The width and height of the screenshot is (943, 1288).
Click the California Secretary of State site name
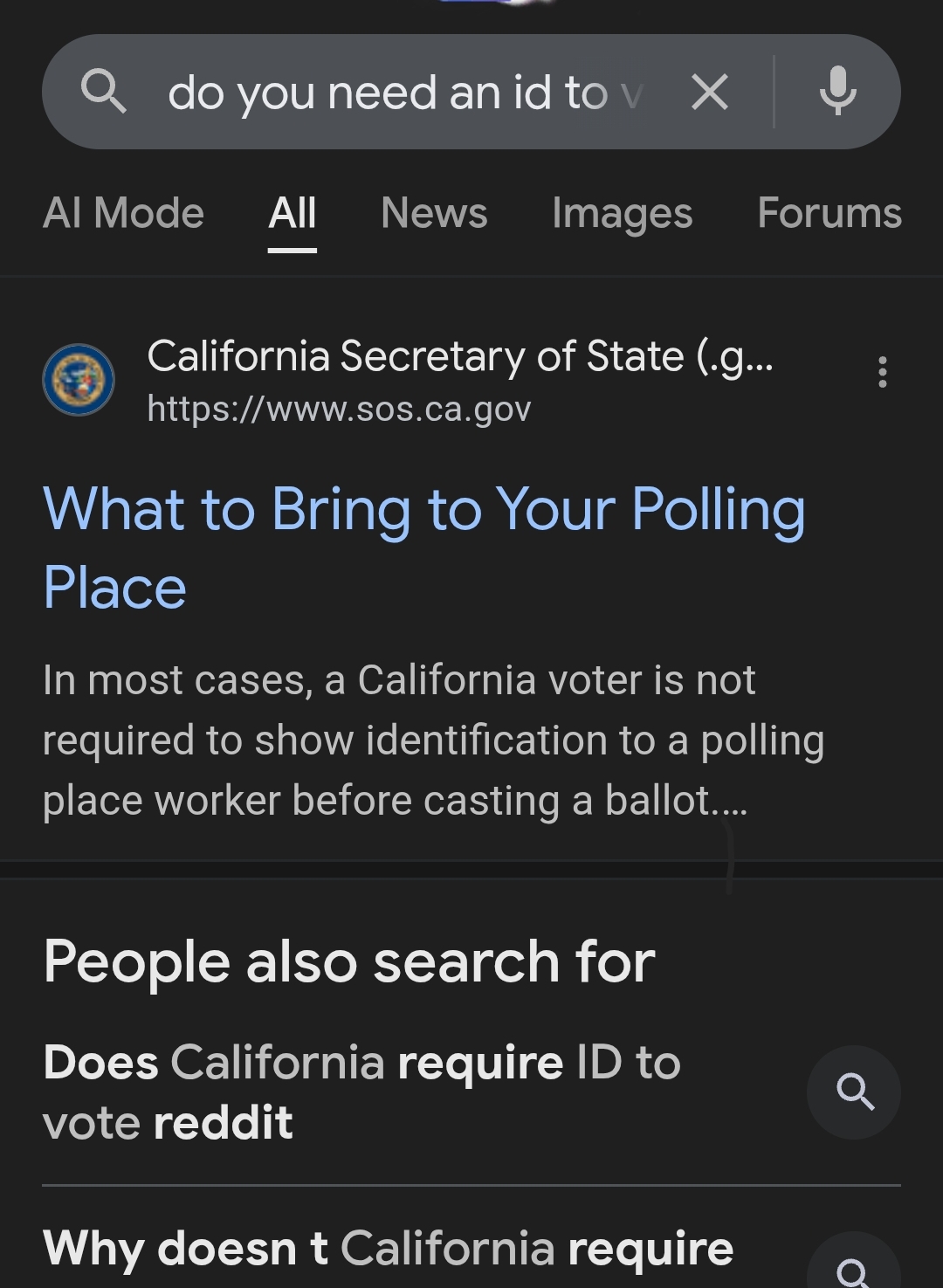pos(459,356)
